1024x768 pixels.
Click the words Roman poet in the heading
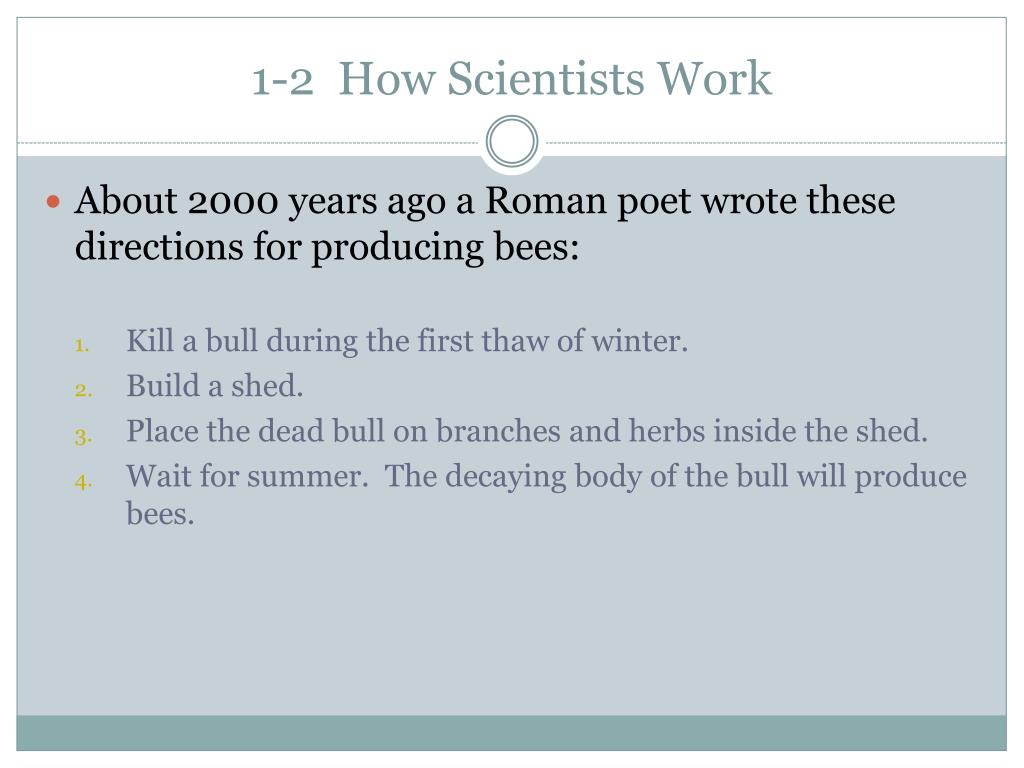588,200
